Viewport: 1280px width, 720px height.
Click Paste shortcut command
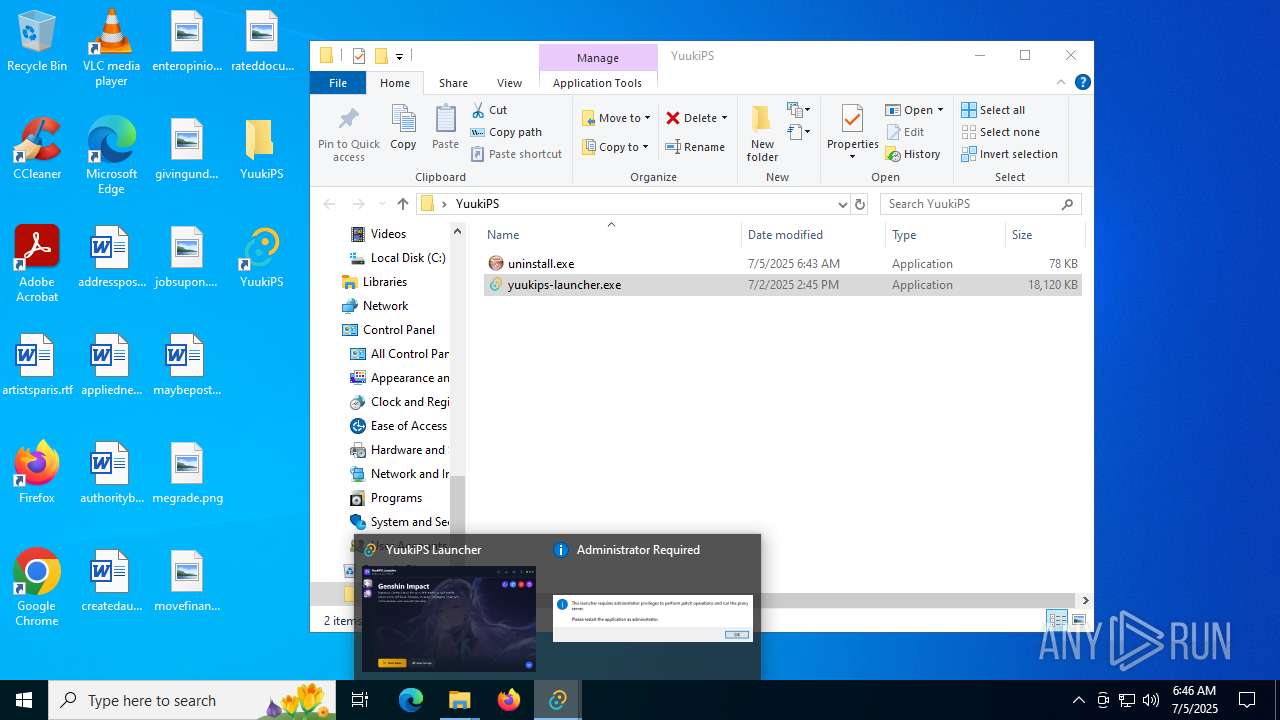(517, 154)
